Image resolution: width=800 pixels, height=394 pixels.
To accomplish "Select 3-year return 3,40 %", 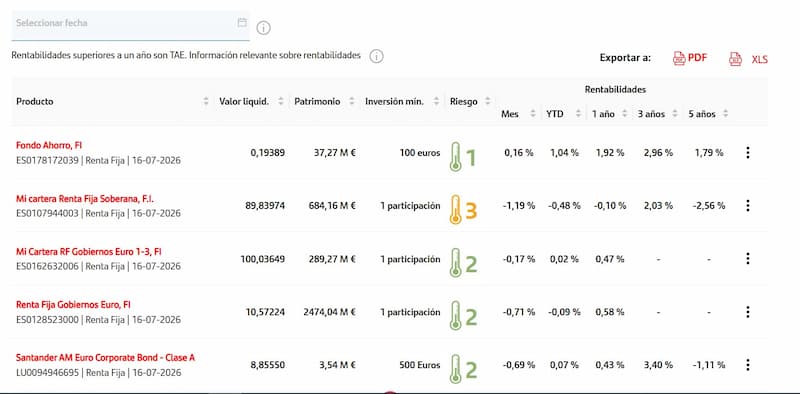I will click(658, 365).
